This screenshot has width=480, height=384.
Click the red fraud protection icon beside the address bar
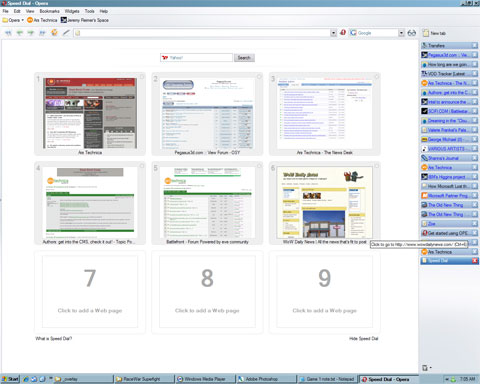(343, 33)
